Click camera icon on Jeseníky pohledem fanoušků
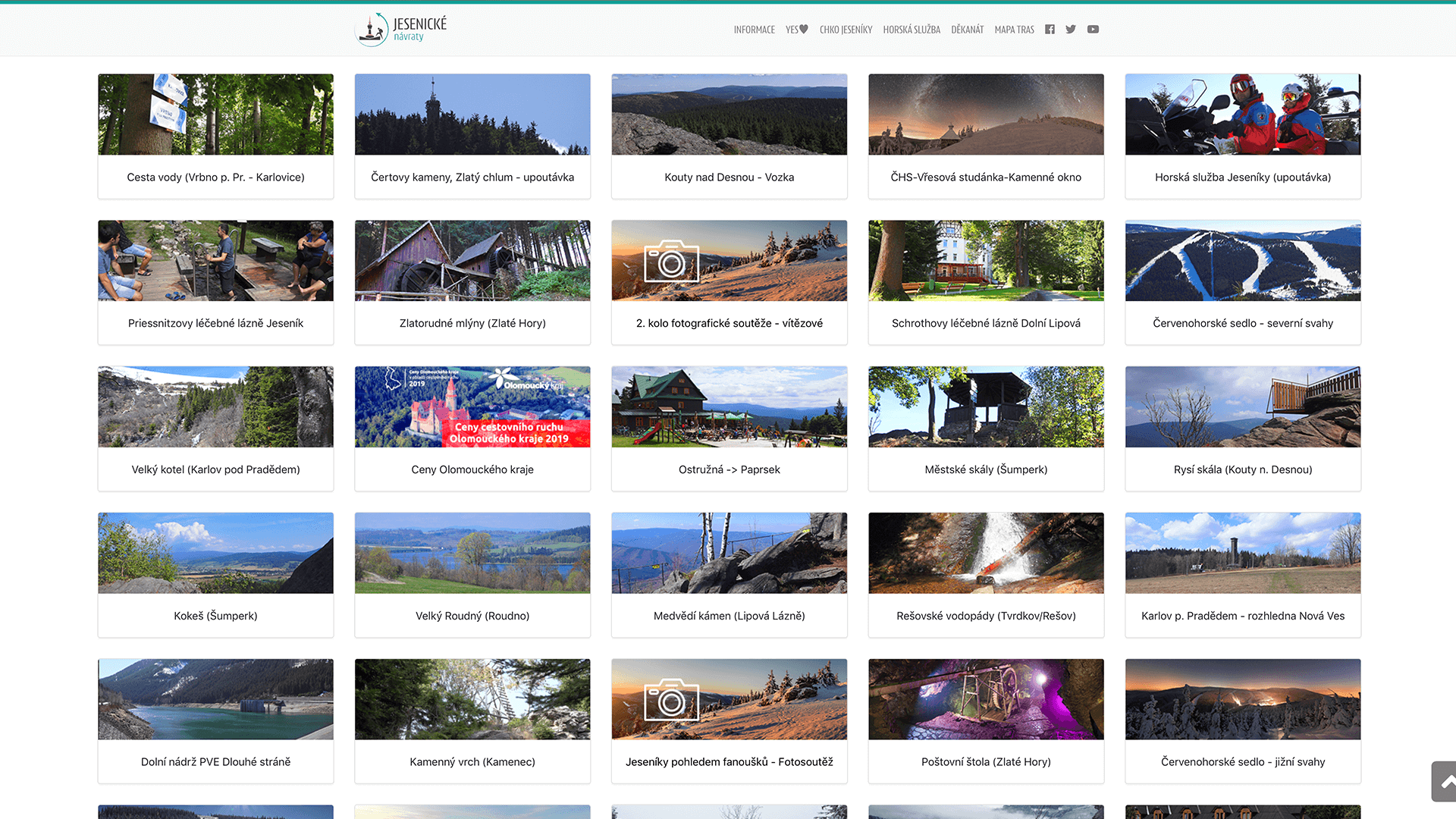1456x819 pixels. point(671,699)
